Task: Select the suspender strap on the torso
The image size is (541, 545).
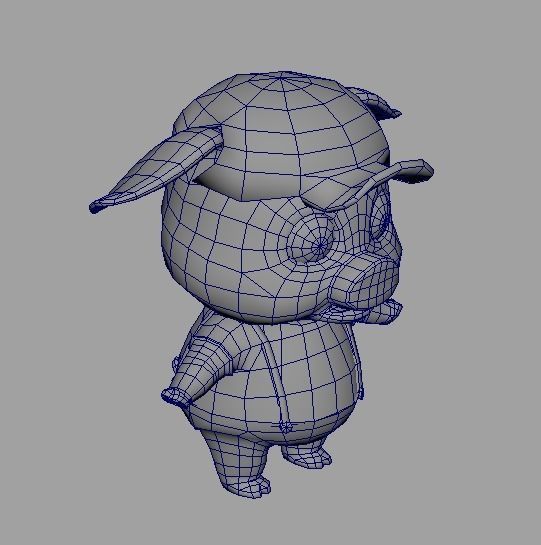Action: pyautogui.click(x=274, y=374)
